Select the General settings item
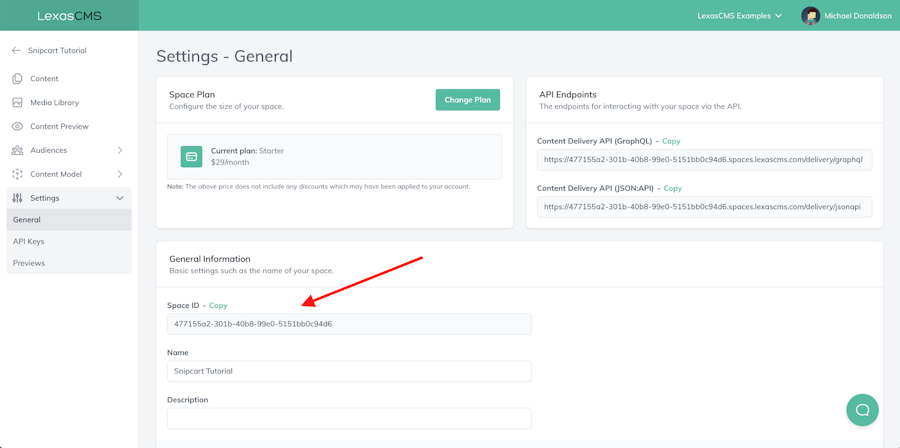 click(x=69, y=220)
